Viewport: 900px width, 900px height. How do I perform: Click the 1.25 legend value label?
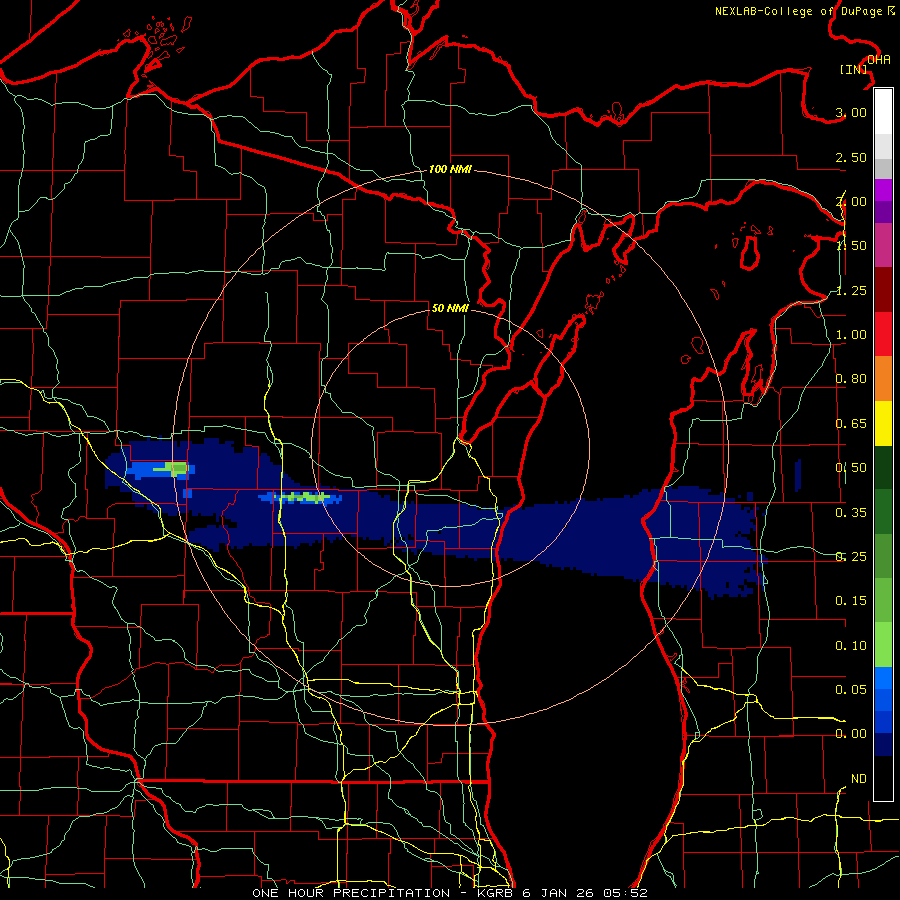pos(851,290)
